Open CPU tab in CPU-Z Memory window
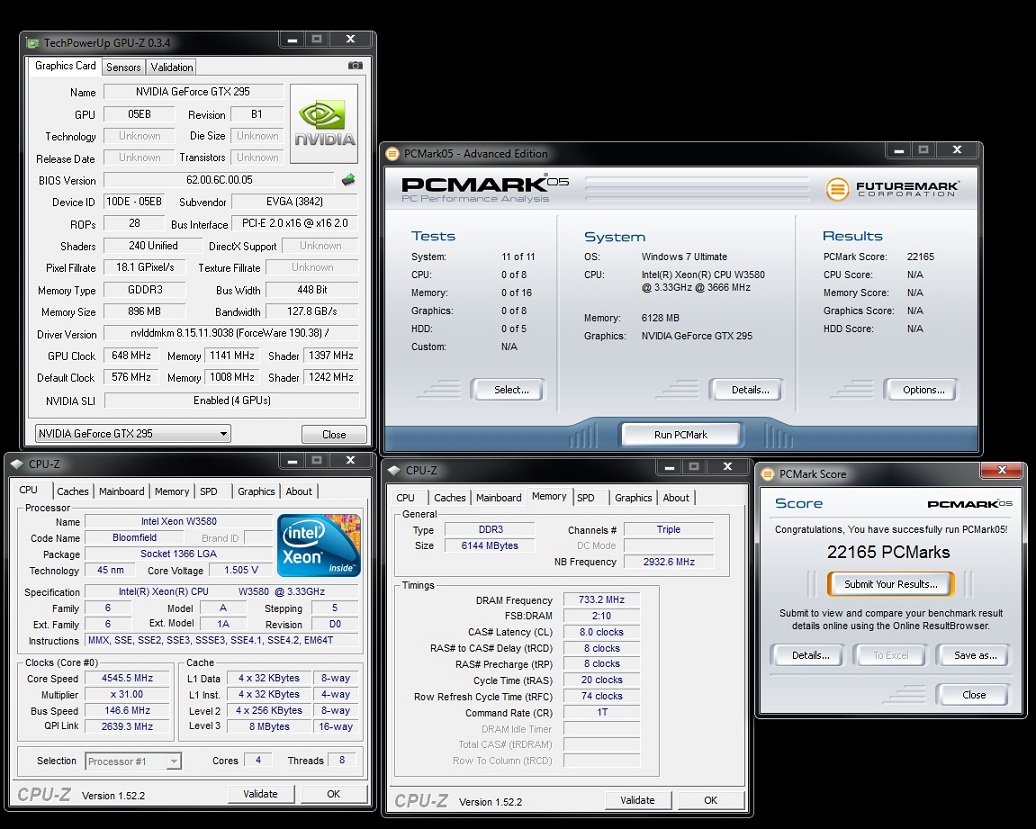Image resolution: width=1036 pixels, height=829 pixels. [x=406, y=498]
